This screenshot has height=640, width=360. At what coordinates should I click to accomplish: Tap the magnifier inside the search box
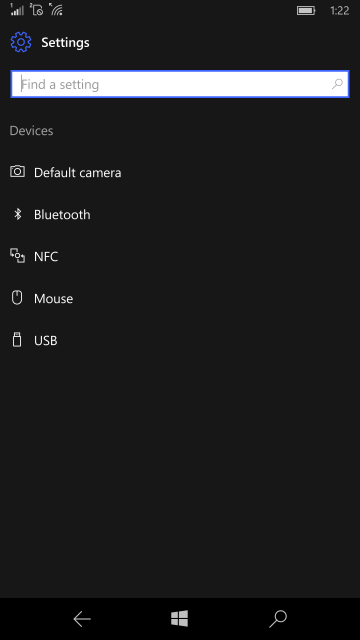[337, 84]
